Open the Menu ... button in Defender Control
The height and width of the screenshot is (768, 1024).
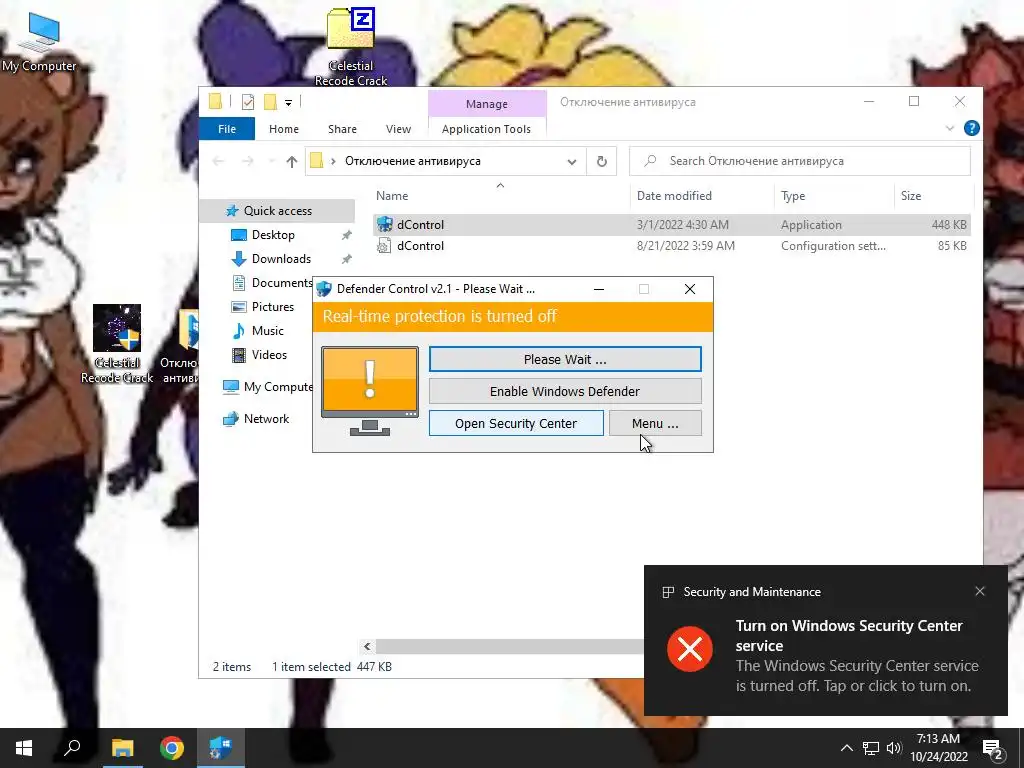[655, 423]
